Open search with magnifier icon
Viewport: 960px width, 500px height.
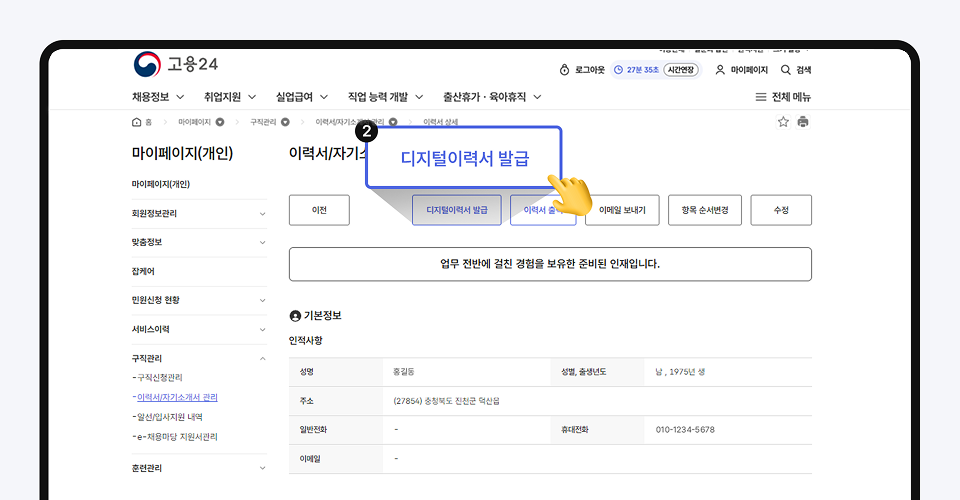pos(786,70)
